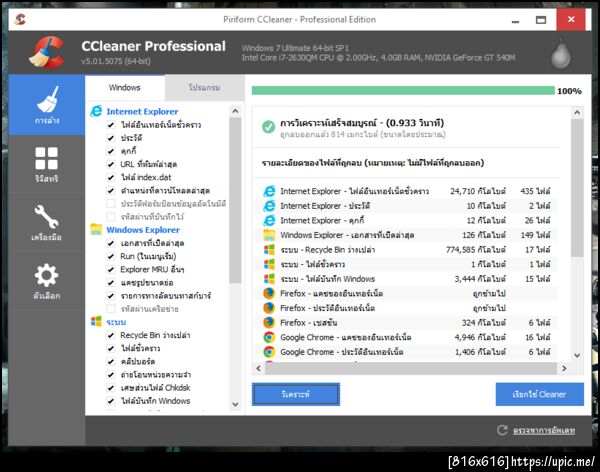Click the checklist scroll down arrow
This screenshot has height=472, width=600.
point(235,404)
